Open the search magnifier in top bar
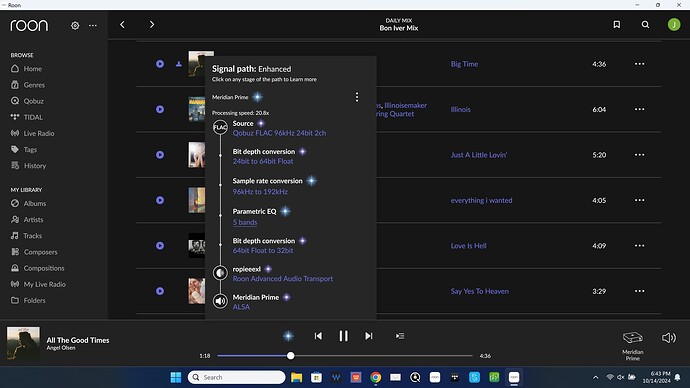The image size is (690, 388). [x=645, y=25]
